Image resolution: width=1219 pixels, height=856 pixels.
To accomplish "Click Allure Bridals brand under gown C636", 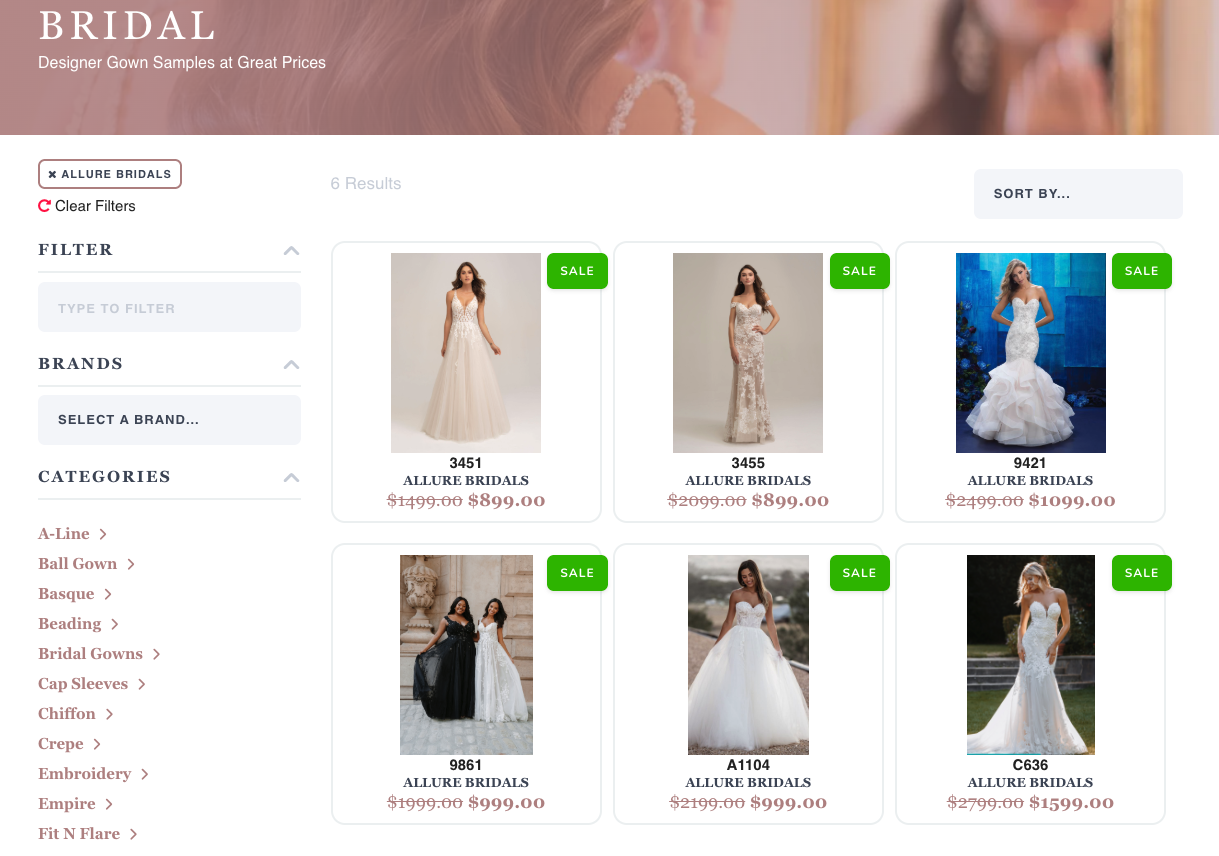I will pyautogui.click(x=1031, y=783).
